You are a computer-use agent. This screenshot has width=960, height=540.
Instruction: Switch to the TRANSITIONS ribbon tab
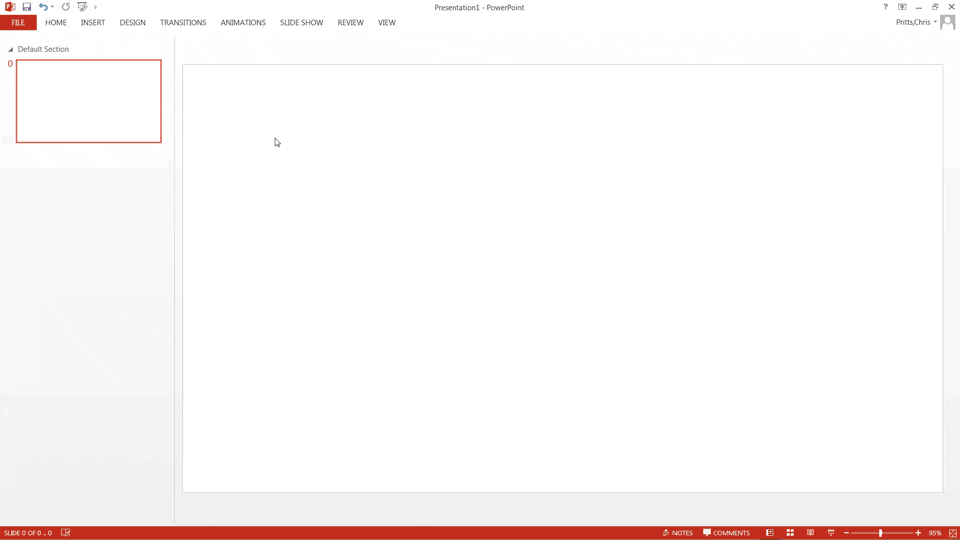pyautogui.click(x=183, y=23)
